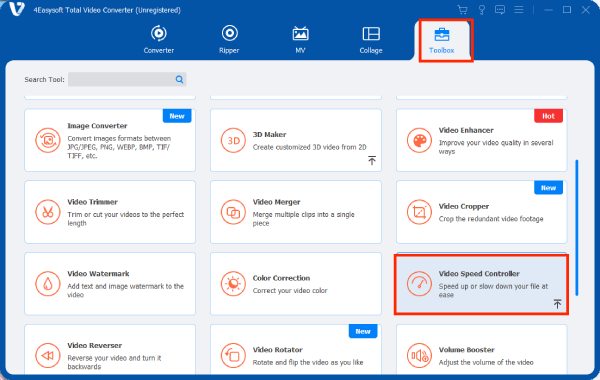Click 'Crop the redundant video footage' text
The width and height of the screenshot is (600, 380).
(491, 219)
